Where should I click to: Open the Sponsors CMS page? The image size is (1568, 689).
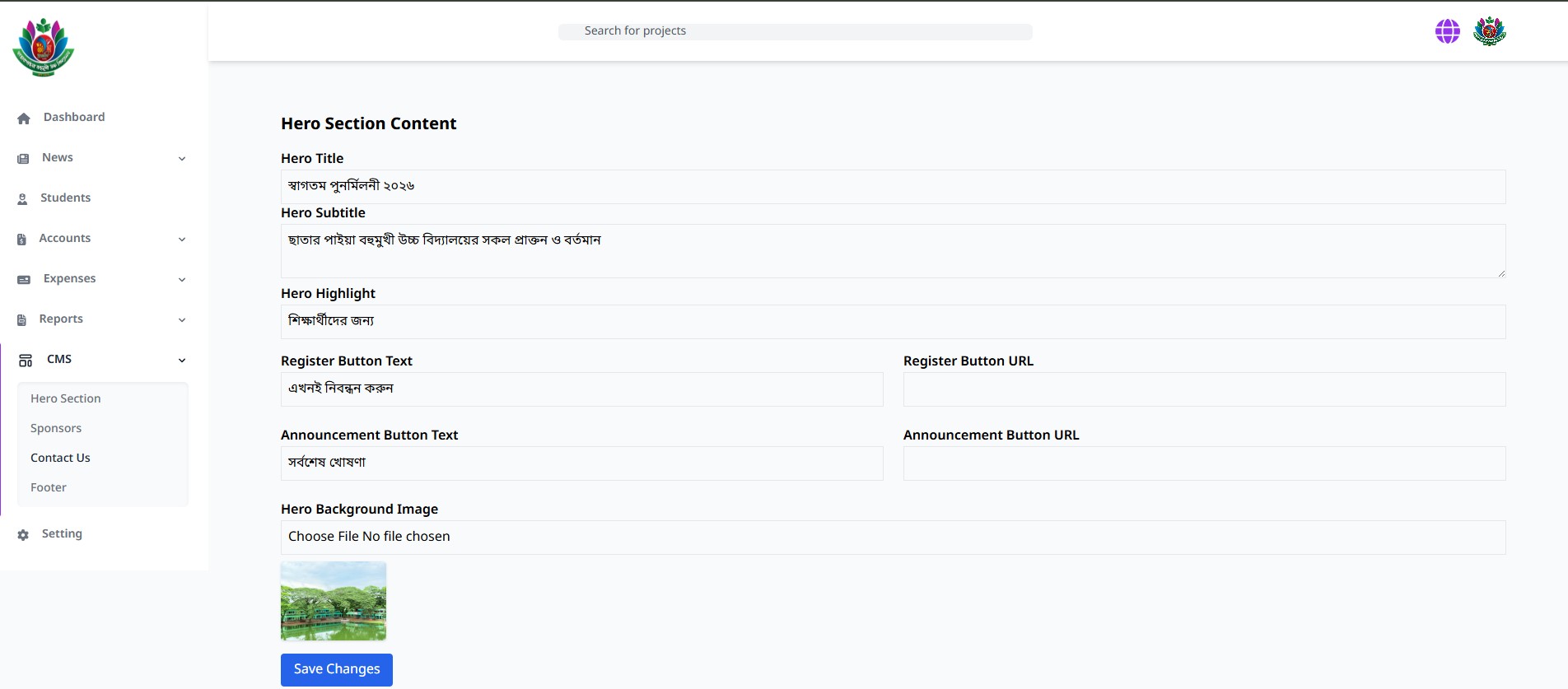(x=56, y=428)
